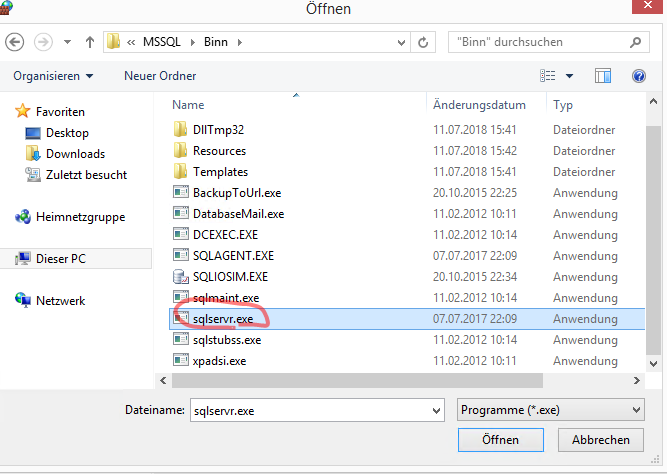
Task: Select SQLAGENT.EXE file icon
Action: (181, 255)
